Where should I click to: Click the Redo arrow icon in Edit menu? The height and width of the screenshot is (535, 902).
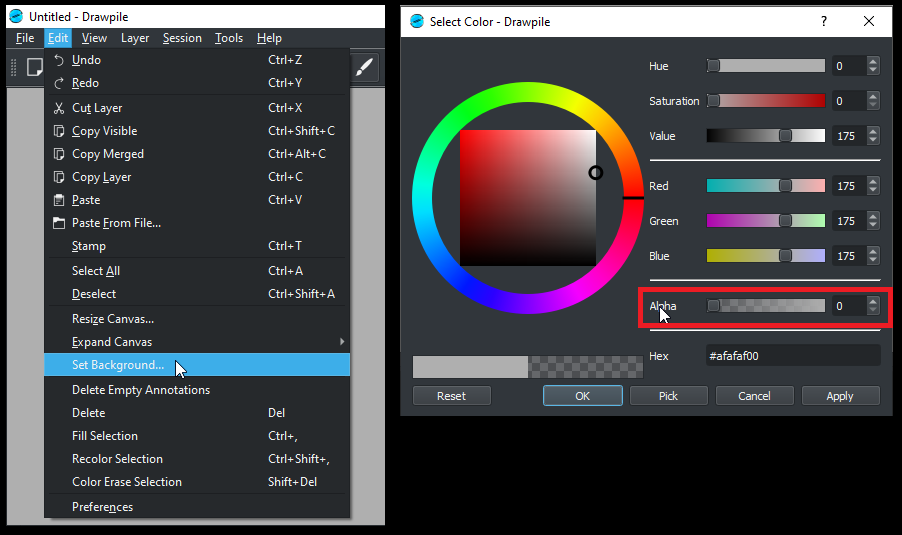[x=59, y=83]
